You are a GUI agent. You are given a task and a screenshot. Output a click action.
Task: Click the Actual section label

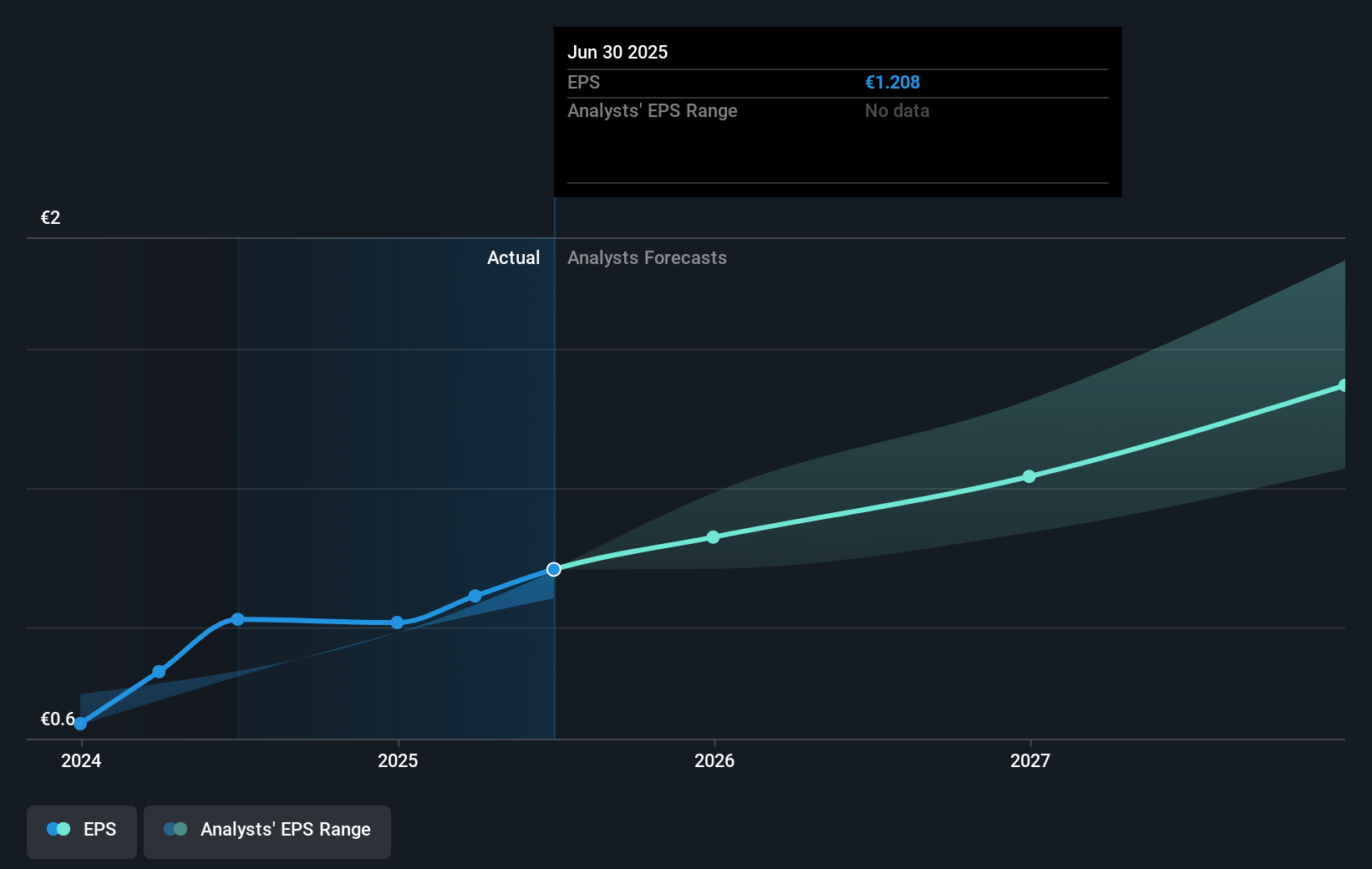click(x=513, y=258)
